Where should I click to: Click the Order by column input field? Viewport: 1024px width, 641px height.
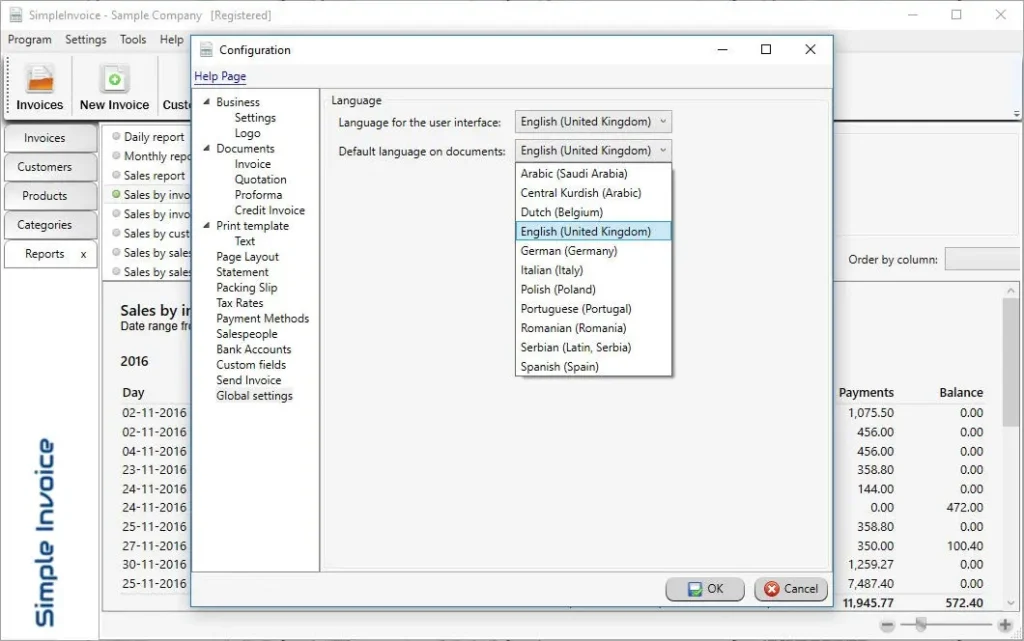981,258
